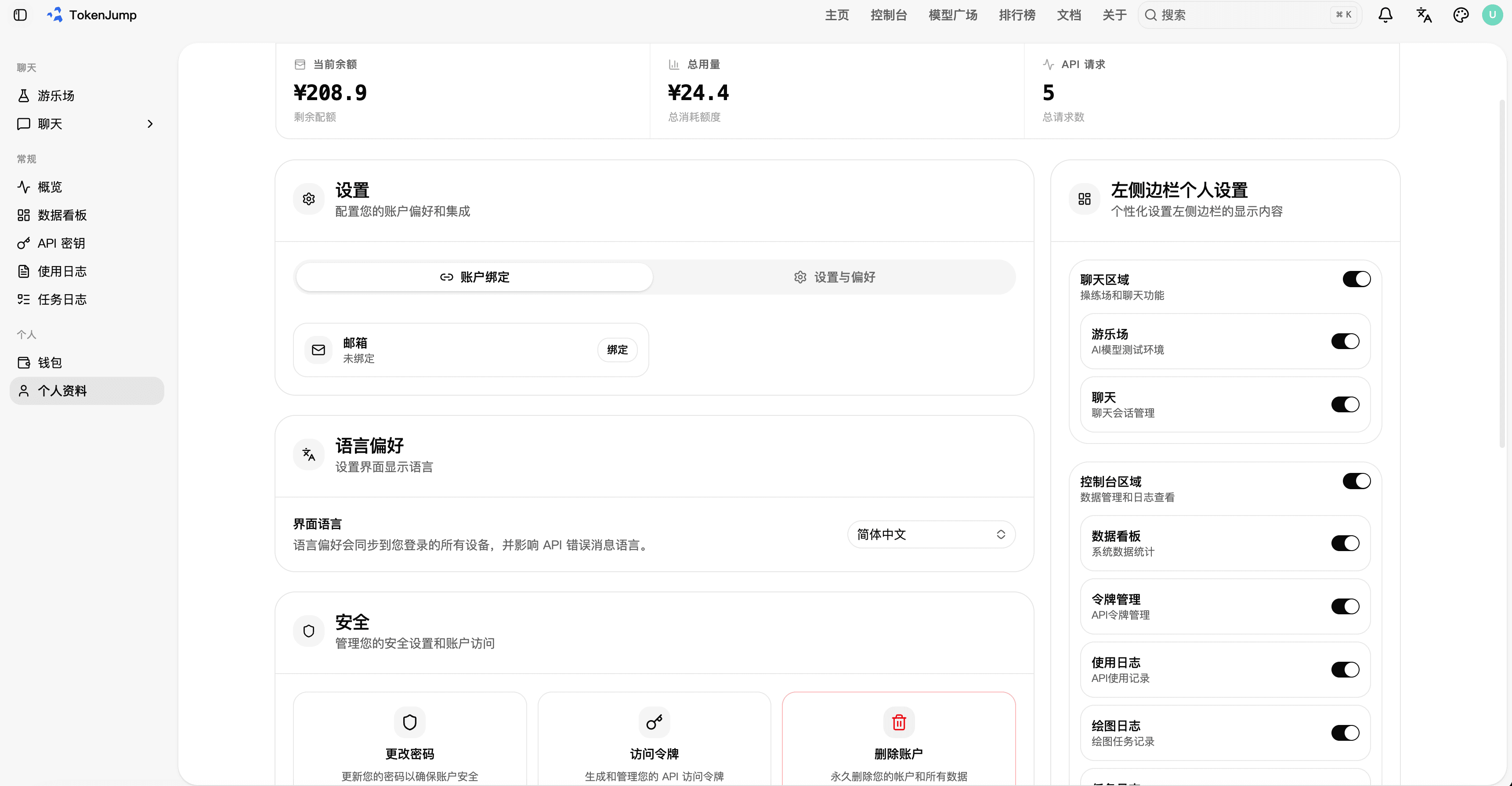The height and width of the screenshot is (786, 1512).
Task: Open the user avatar menu
Action: pos(1493,14)
